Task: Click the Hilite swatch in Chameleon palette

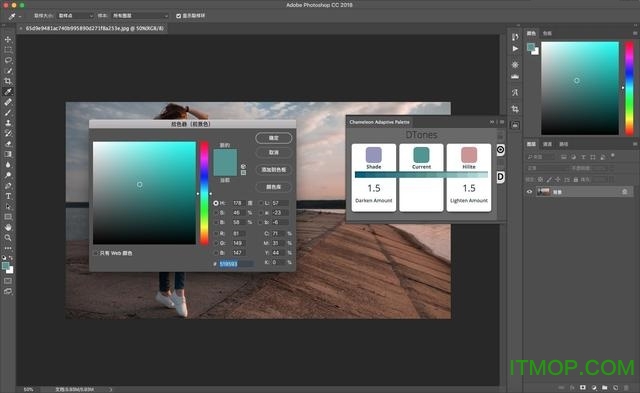Action: (469, 155)
